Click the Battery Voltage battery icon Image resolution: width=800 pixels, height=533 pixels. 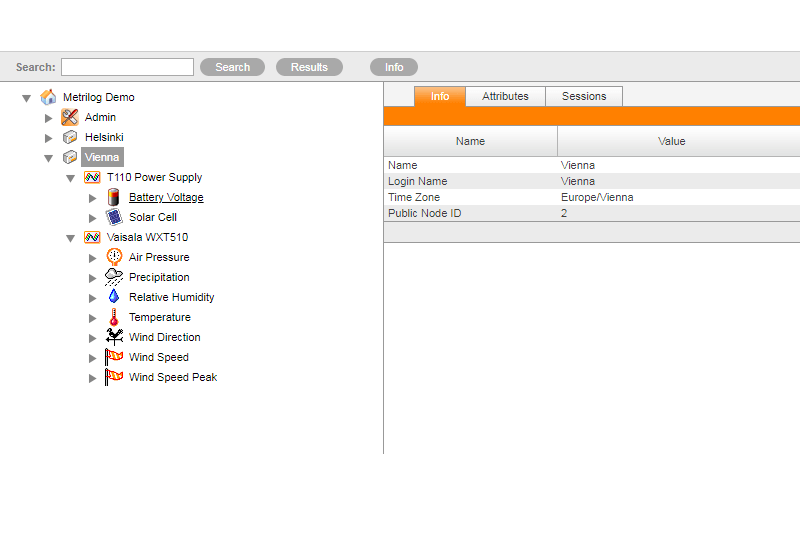[113, 197]
